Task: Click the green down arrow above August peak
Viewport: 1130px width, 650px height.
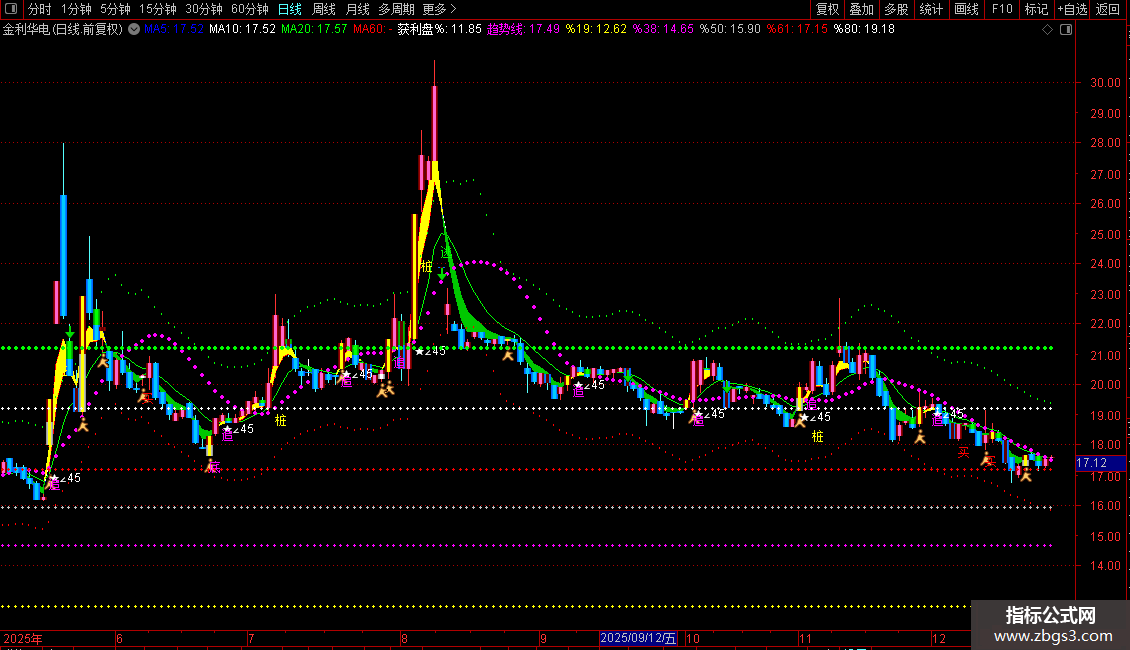Action: point(442,272)
